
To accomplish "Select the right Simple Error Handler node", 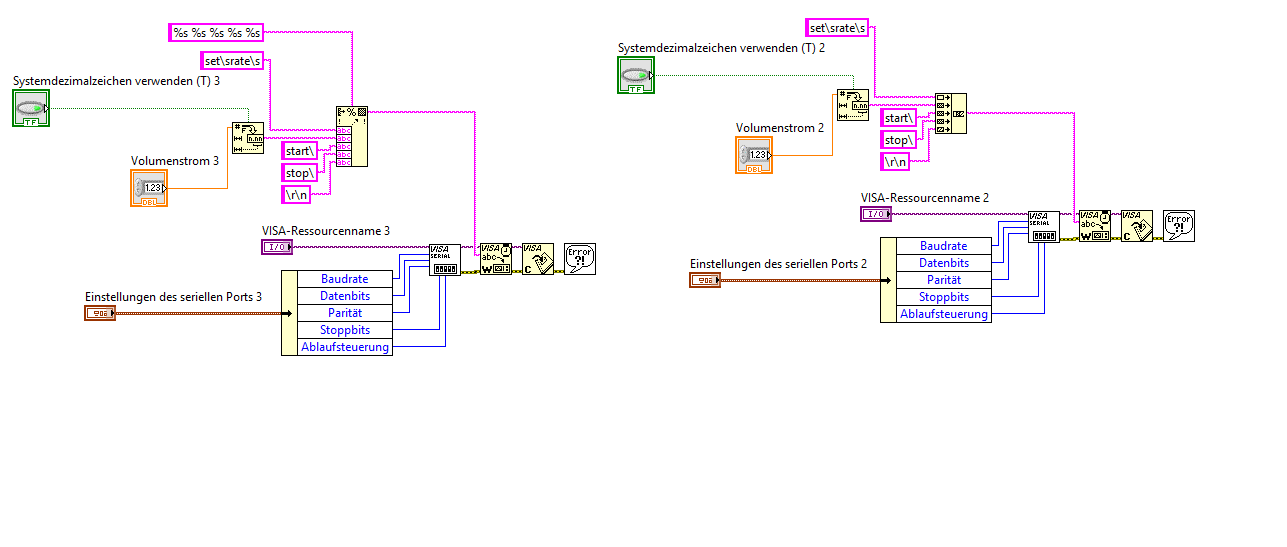I will (x=1180, y=226).
